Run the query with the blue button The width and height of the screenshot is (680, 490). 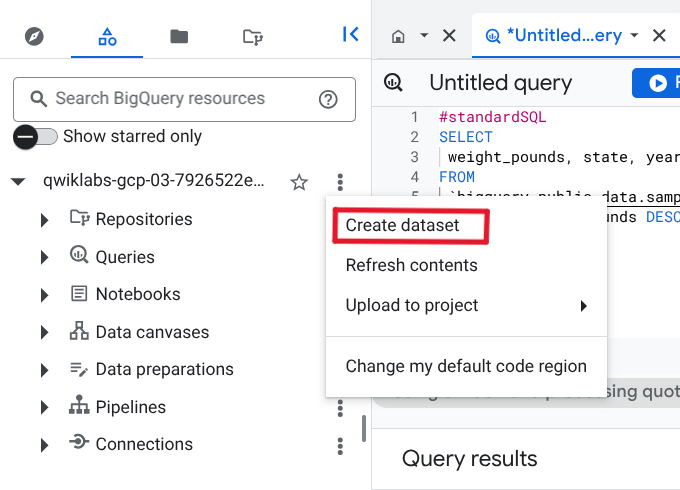pyautogui.click(x=656, y=82)
